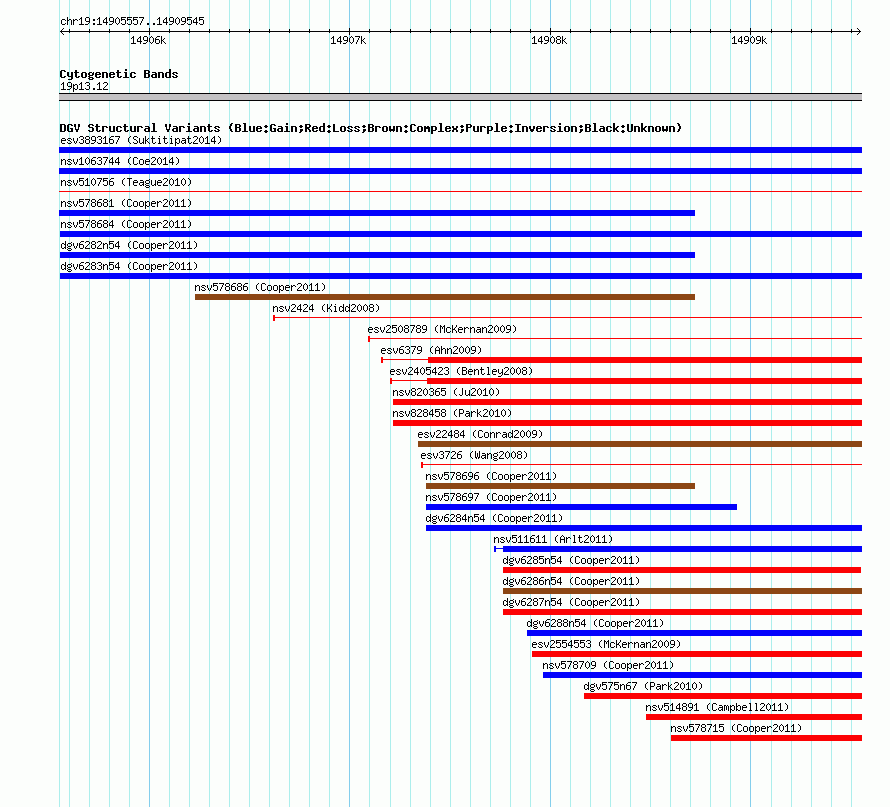
Task: Click the nsv820365 (Ju2010) label
Action: pos(446,392)
